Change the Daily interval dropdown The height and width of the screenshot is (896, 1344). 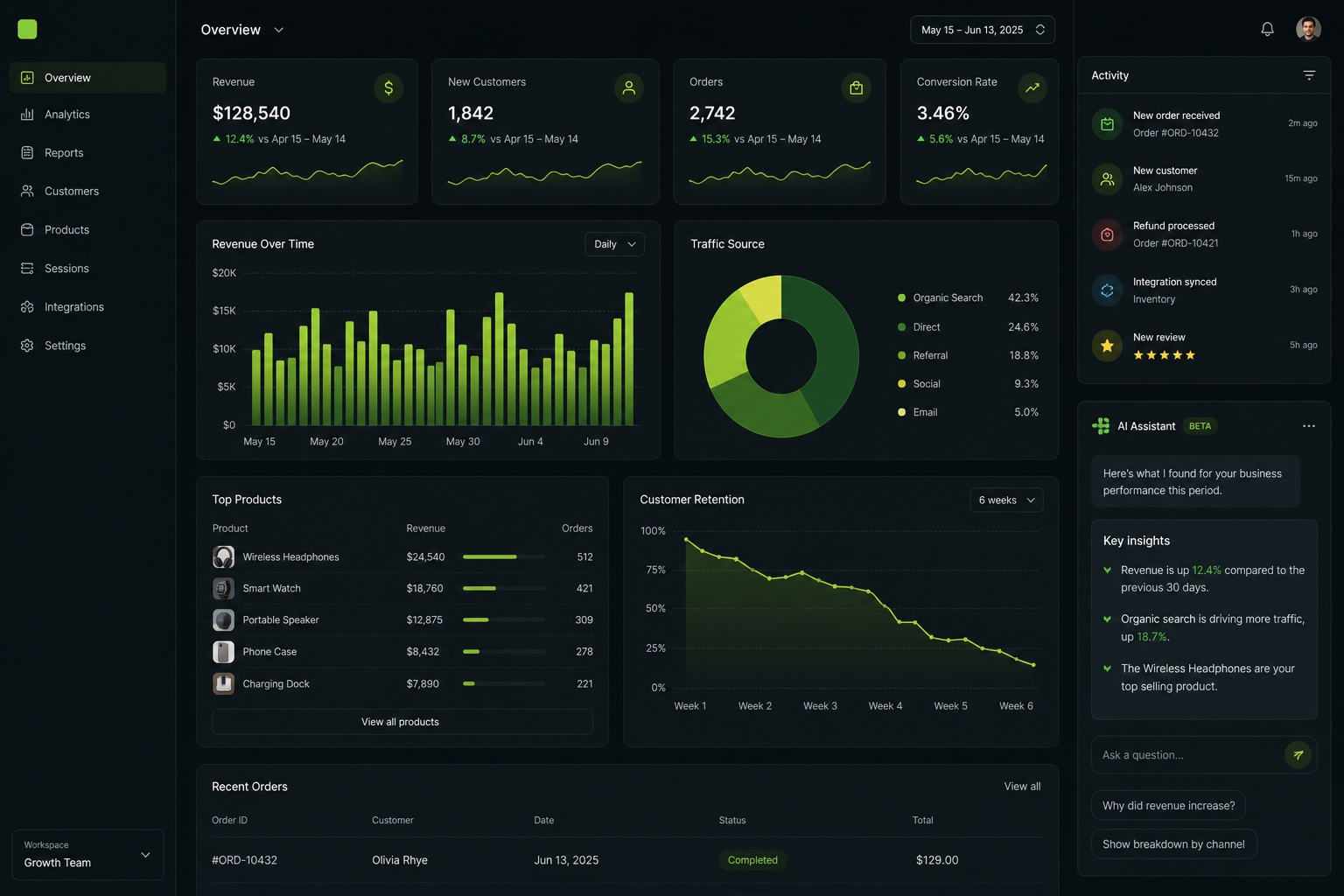[615, 244]
